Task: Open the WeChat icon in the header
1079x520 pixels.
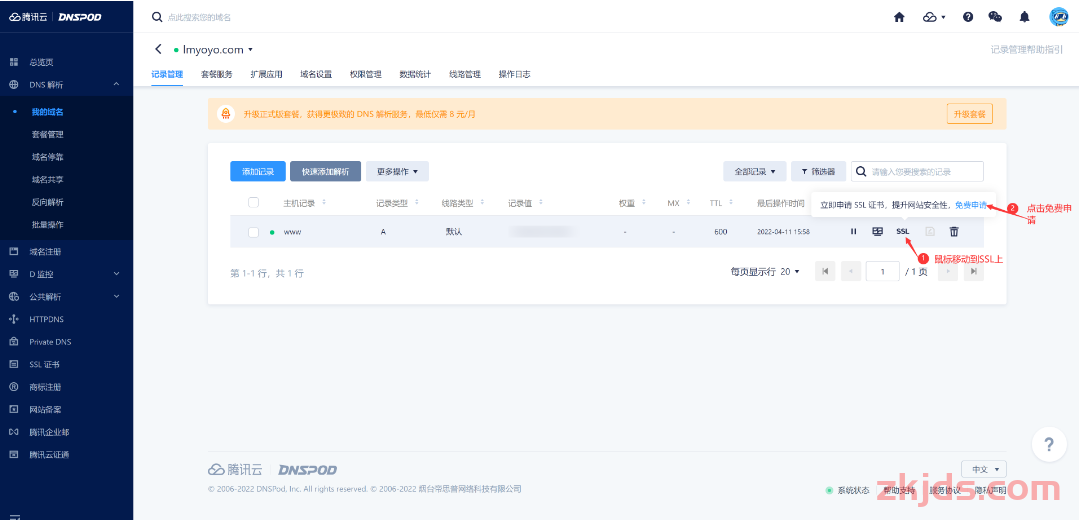Action: pyautogui.click(x=995, y=17)
